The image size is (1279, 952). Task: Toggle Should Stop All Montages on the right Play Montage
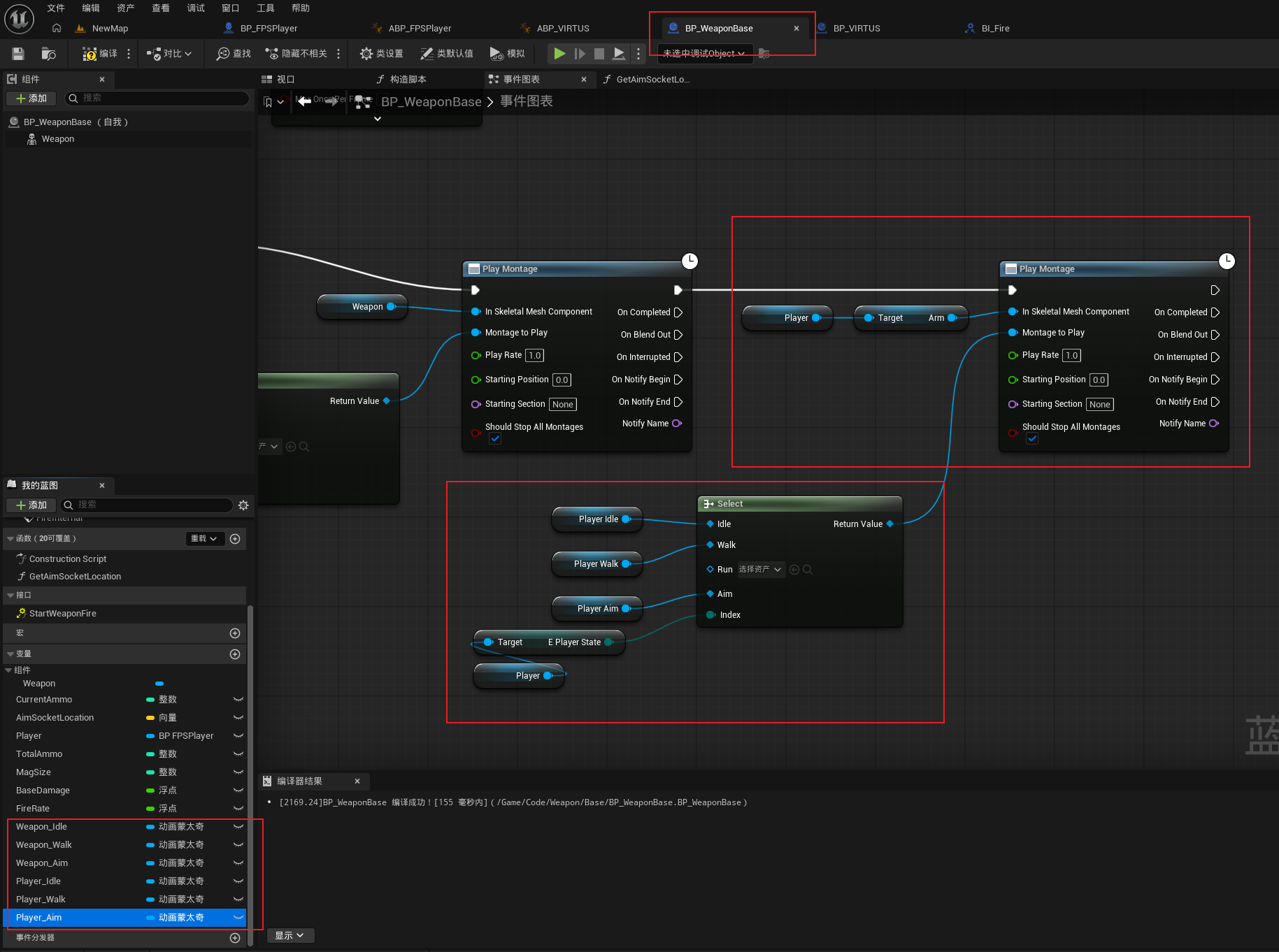pyautogui.click(x=1032, y=438)
